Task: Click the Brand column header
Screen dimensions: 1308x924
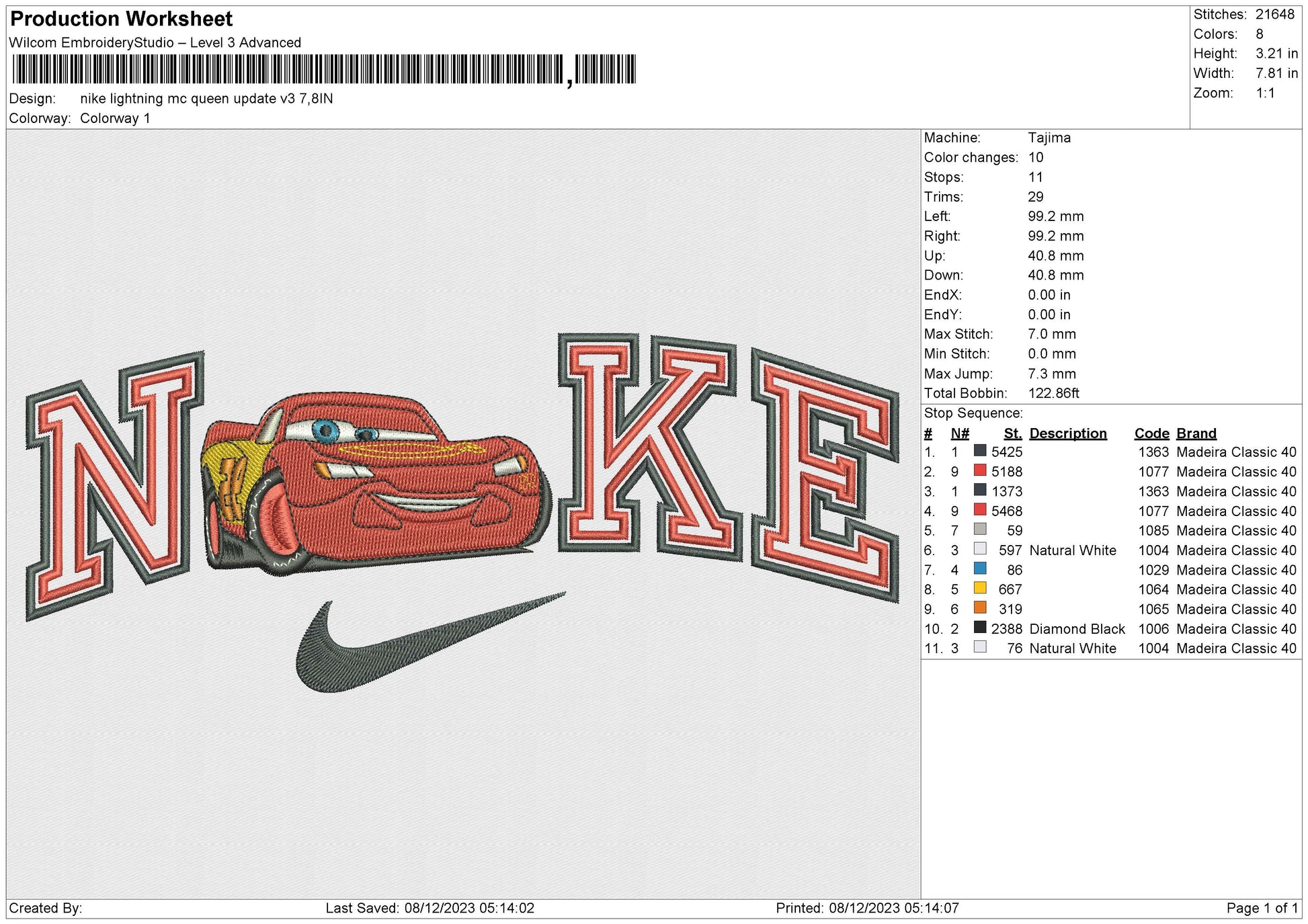Action: pyautogui.click(x=1196, y=433)
